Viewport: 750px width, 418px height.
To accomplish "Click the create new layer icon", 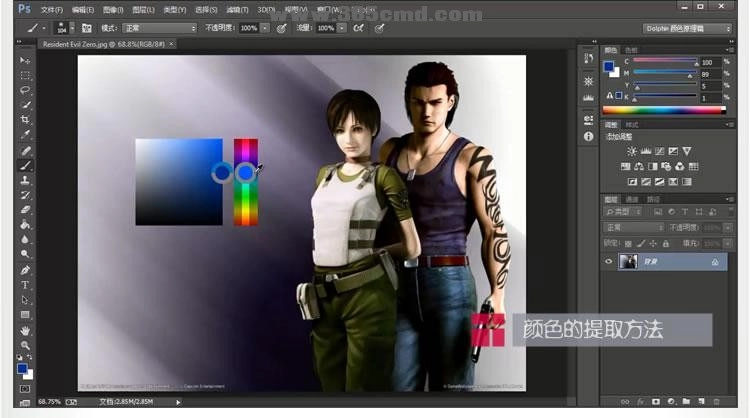I will pos(702,402).
